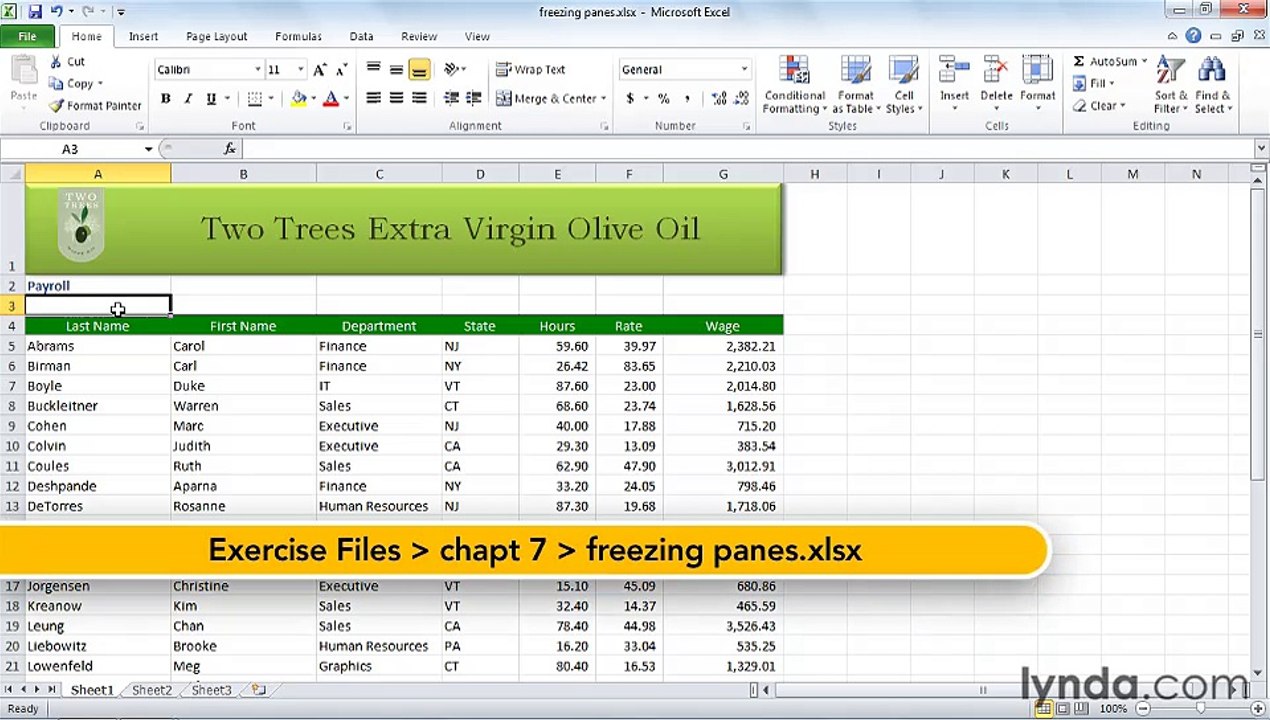Open the Alignment group dialog launcher
The width and height of the screenshot is (1270, 720).
tap(604, 126)
